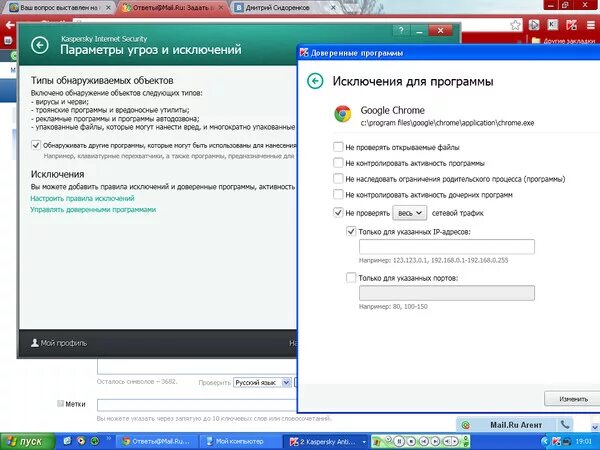Click the taskbar player volume slider
Image resolution: width=600 pixels, height=450 pixels.
[452, 442]
